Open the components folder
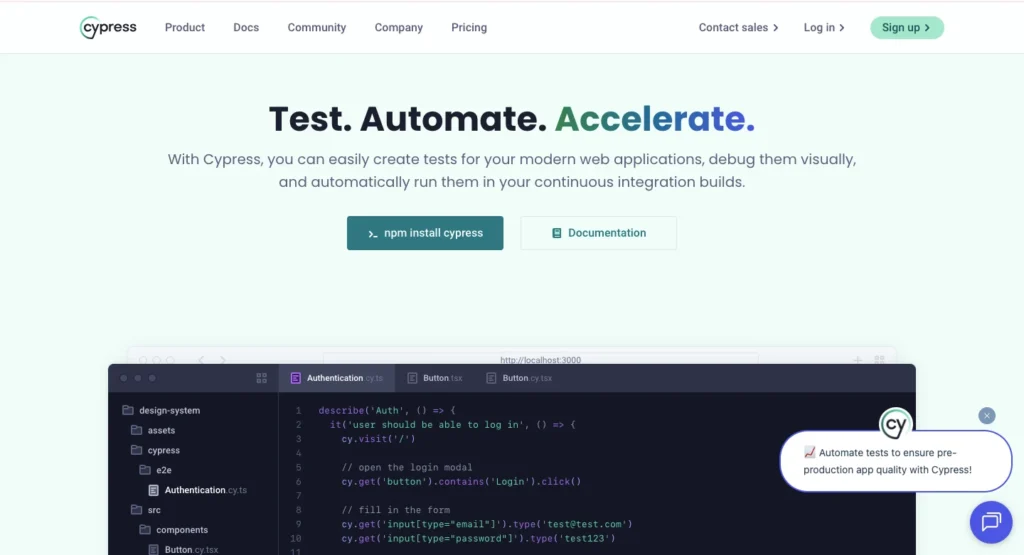Viewport: 1024px width, 555px height. [174, 530]
